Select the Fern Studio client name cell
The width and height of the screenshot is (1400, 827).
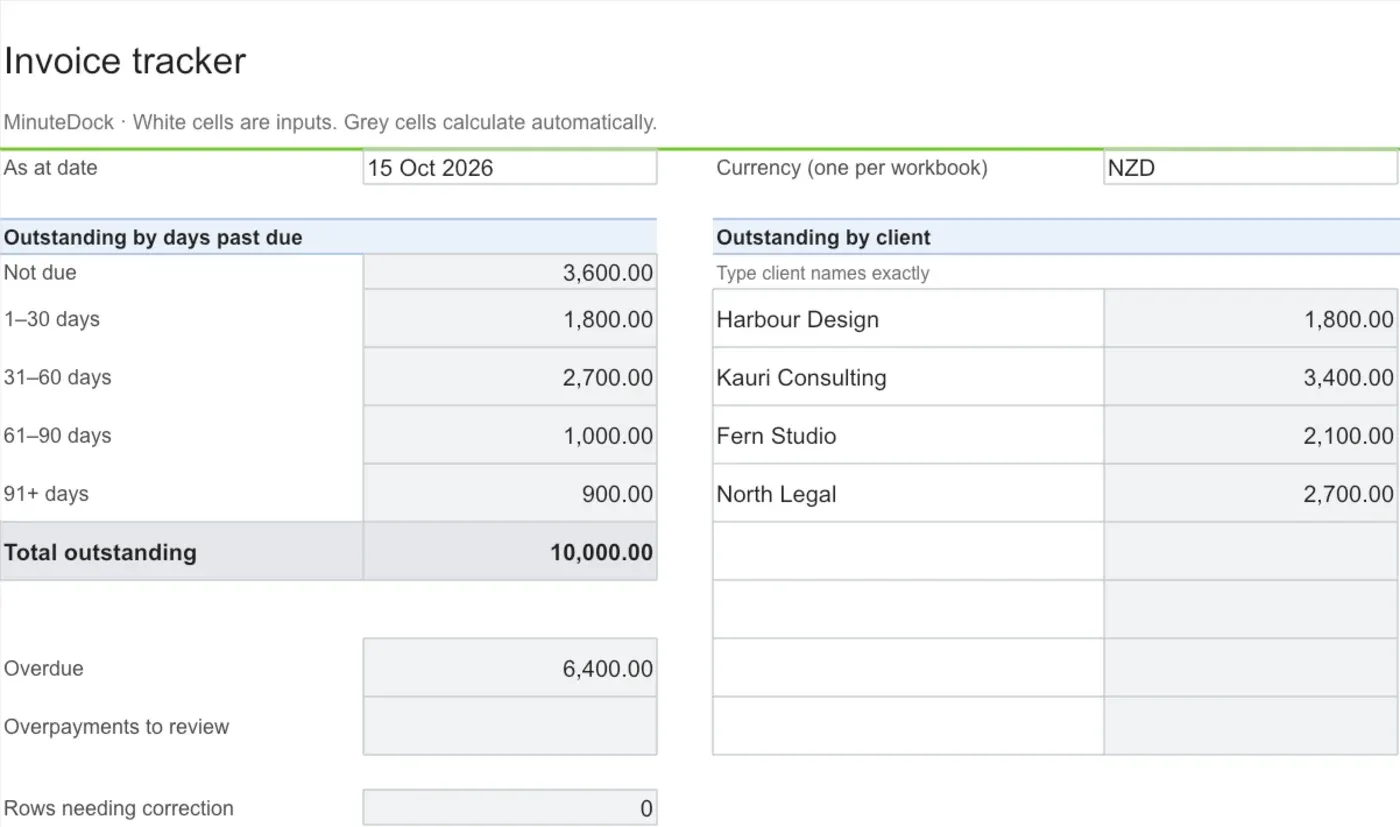pyautogui.click(x=908, y=435)
